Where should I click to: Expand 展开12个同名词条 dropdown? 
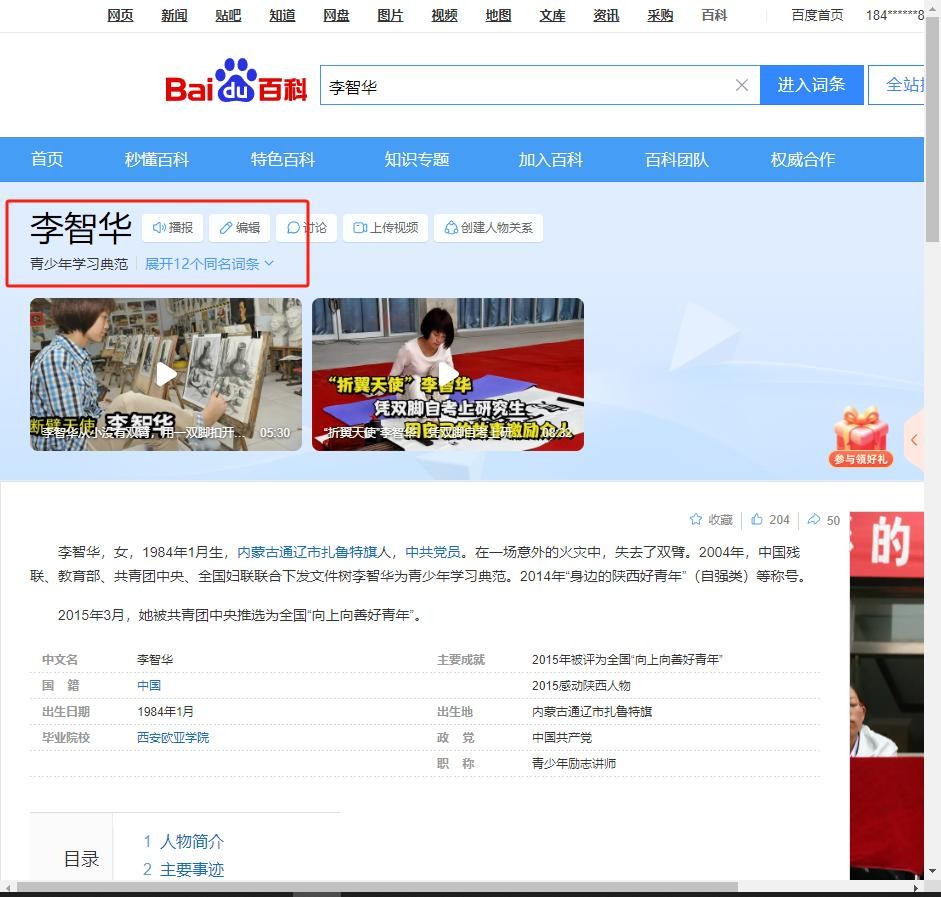[x=209, y=264]
